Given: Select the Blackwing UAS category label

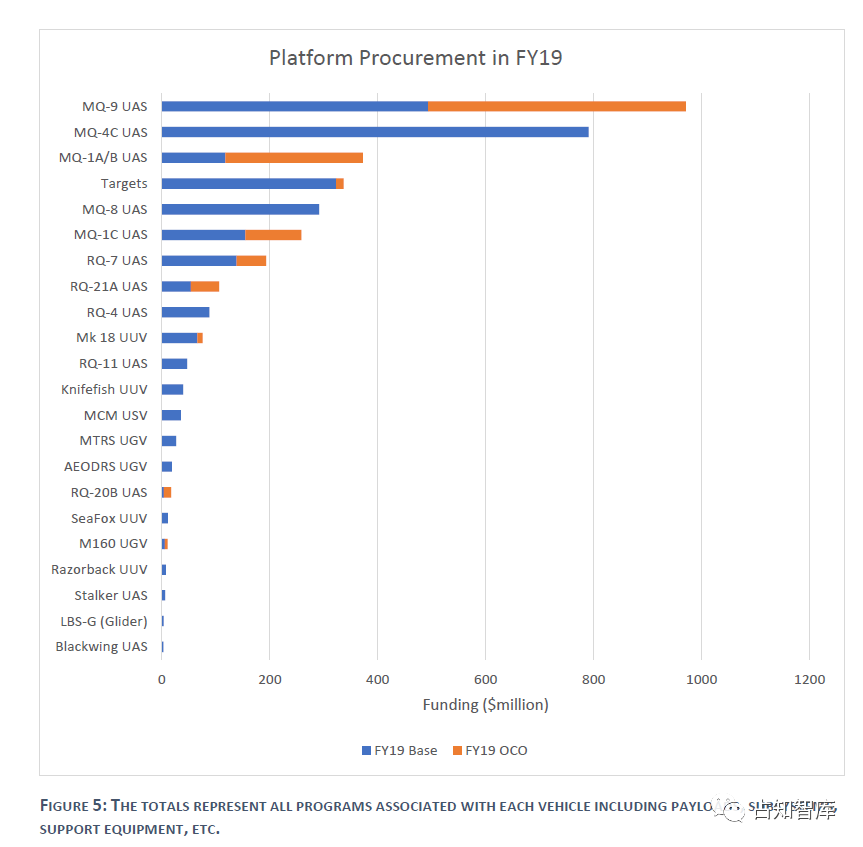Looking at the screenshot, I should tap(101, 647).
